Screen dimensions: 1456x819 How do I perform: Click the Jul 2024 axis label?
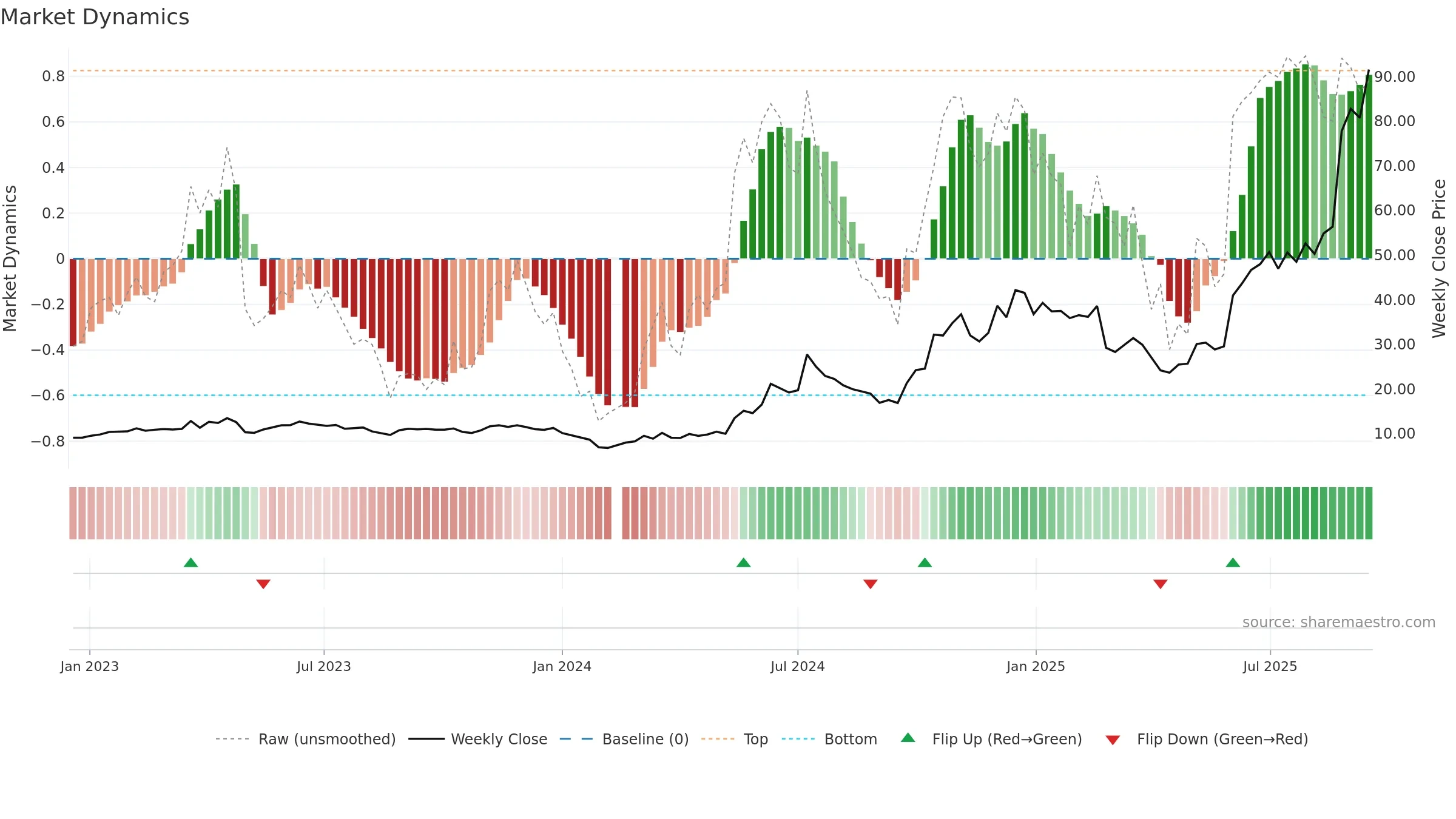pyautogui.click(x=798, y=666)
